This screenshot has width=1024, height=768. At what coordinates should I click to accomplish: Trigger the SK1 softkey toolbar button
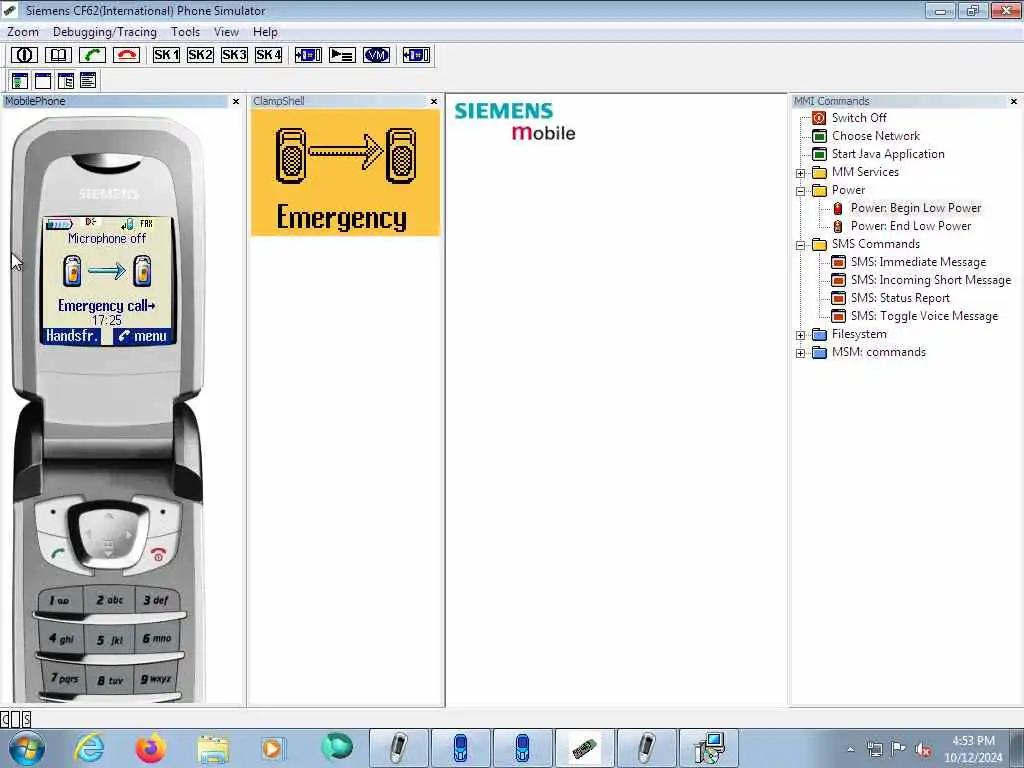(166, 55)
